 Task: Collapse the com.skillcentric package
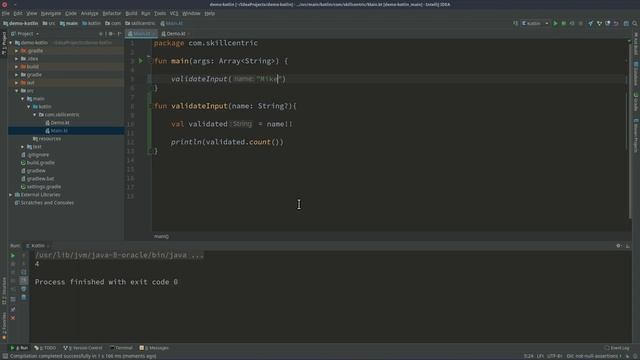coord(35,115)
